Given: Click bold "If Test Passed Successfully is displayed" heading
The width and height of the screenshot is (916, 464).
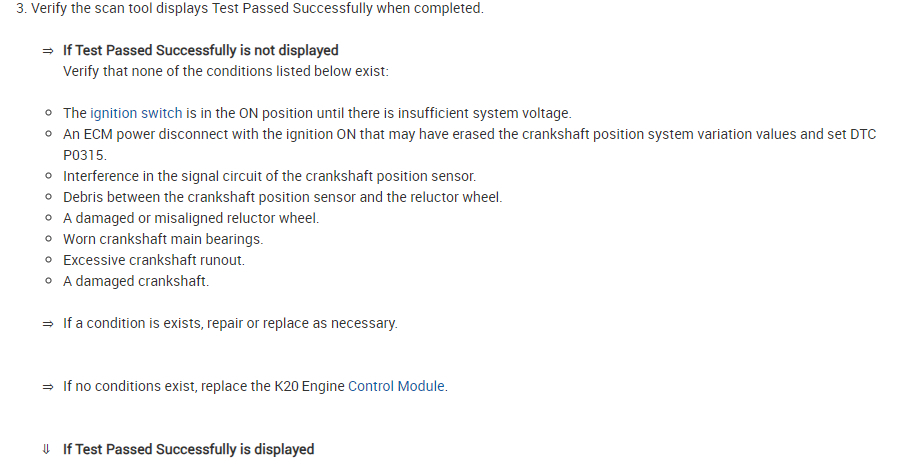Looking at the screenshot, I should coord(188,449).
